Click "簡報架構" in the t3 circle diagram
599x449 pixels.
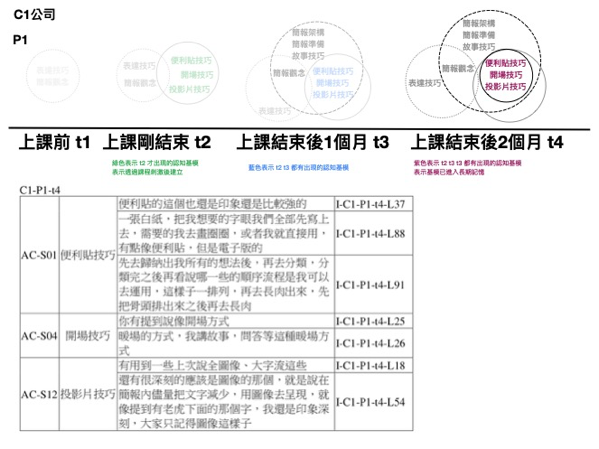click(308, 32)
